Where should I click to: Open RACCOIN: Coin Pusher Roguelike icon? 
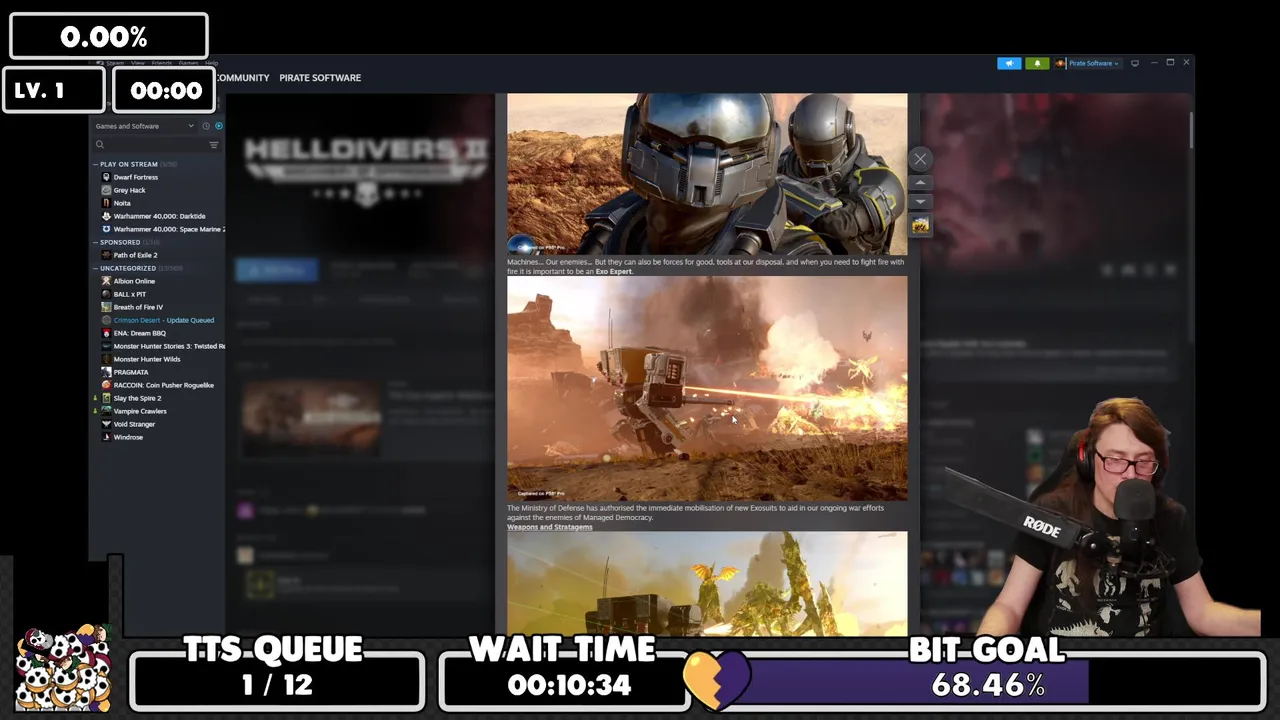pos(106,385)
